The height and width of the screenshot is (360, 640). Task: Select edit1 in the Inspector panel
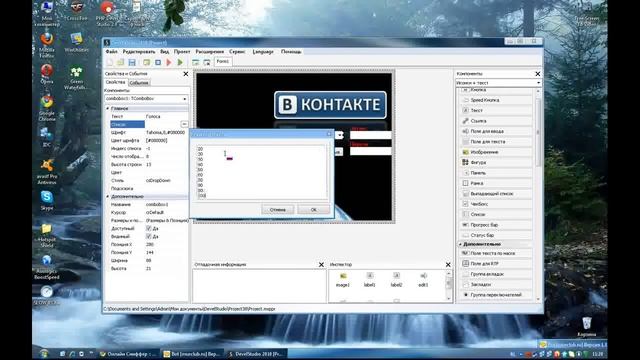click(423, 280)
